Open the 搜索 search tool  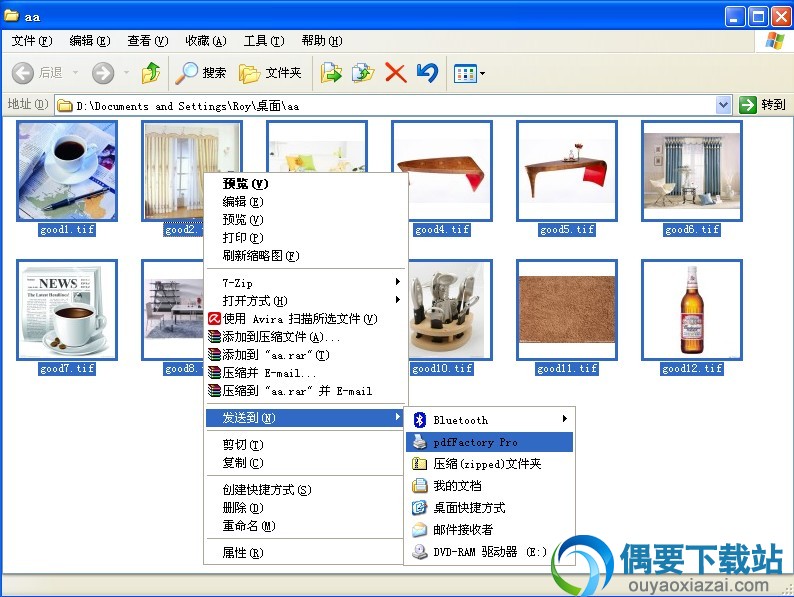tap(201, 73)
